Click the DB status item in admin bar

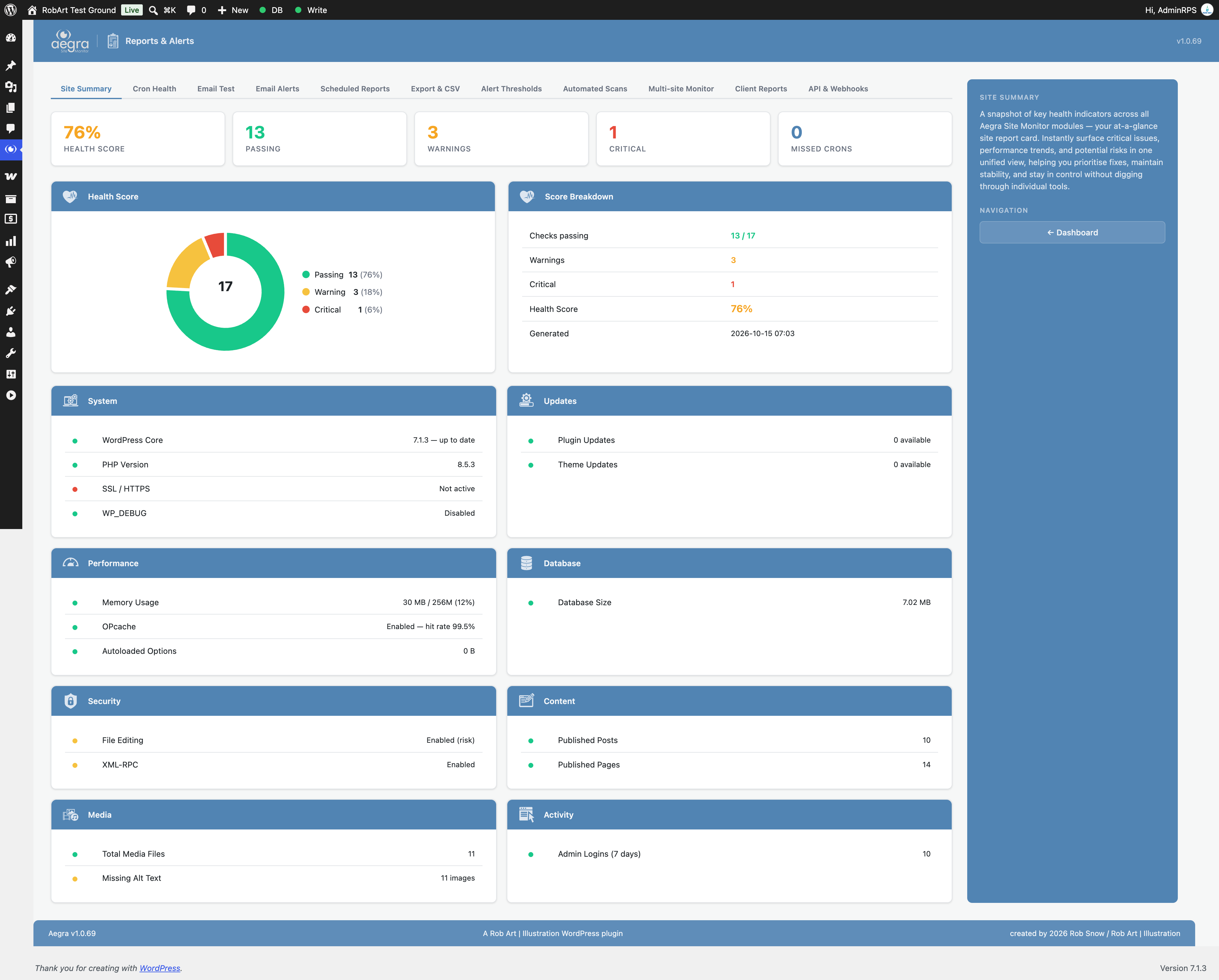(271, 10)
